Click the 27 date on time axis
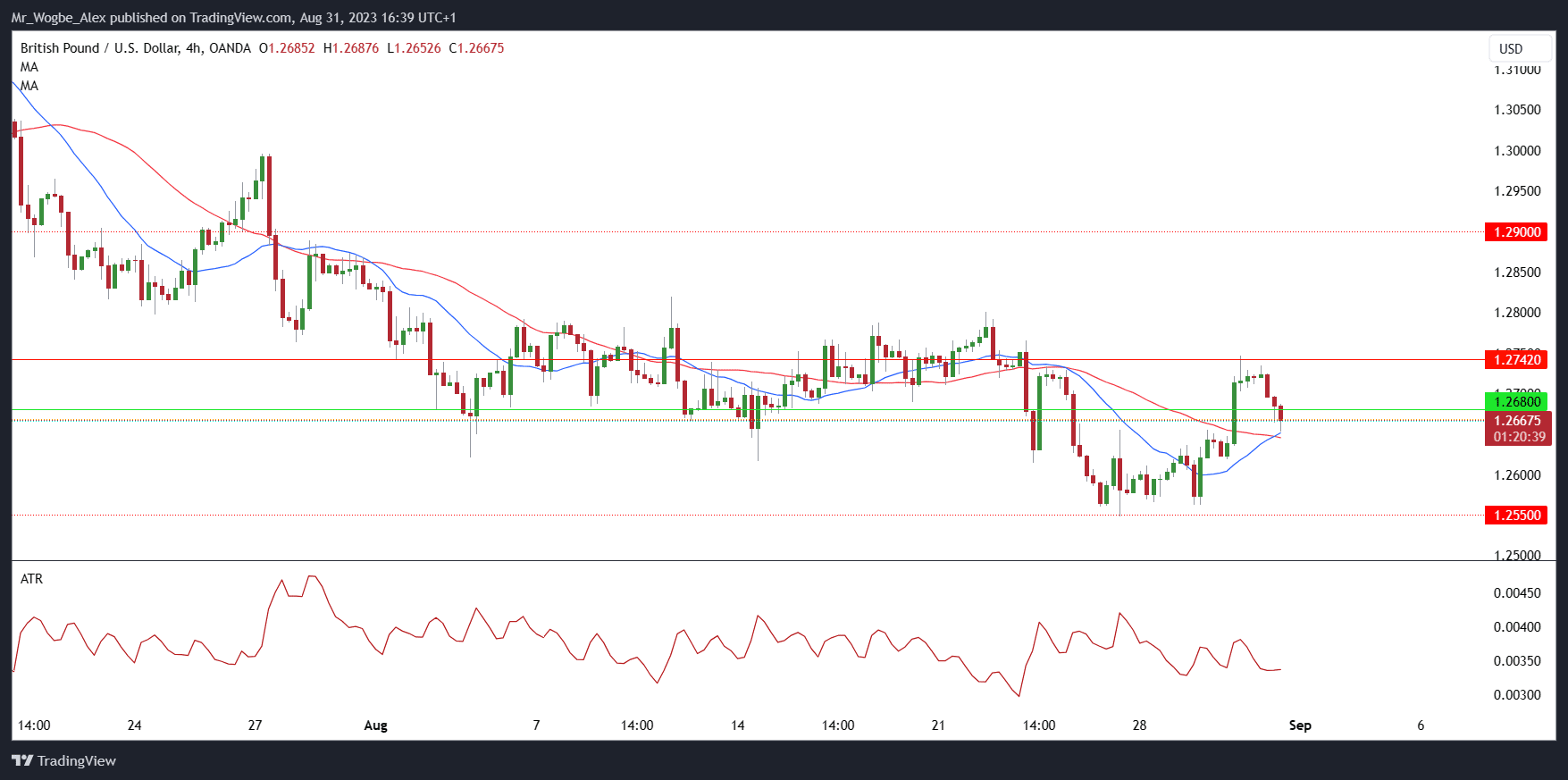The width and height of the screenshot is (1568, 780). coord(255,725)
